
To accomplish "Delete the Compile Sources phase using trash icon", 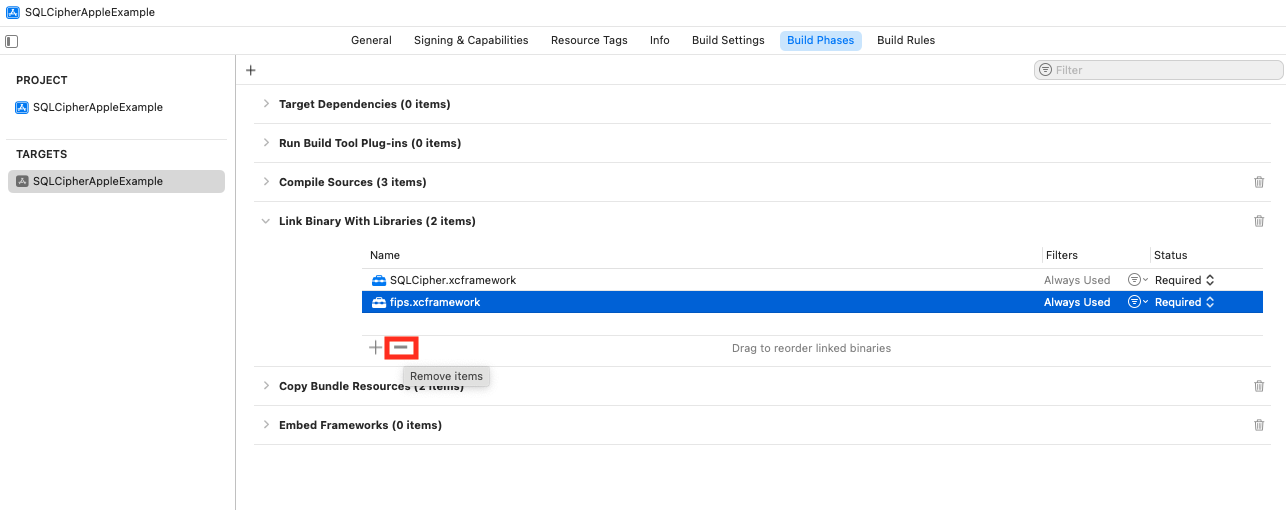I will pyautogui.click(x=1258, y=182).
